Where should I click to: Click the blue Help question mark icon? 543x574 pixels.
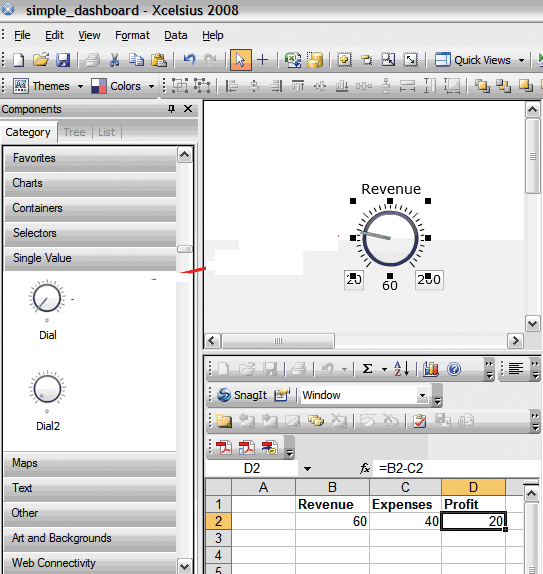click(454, 369)
